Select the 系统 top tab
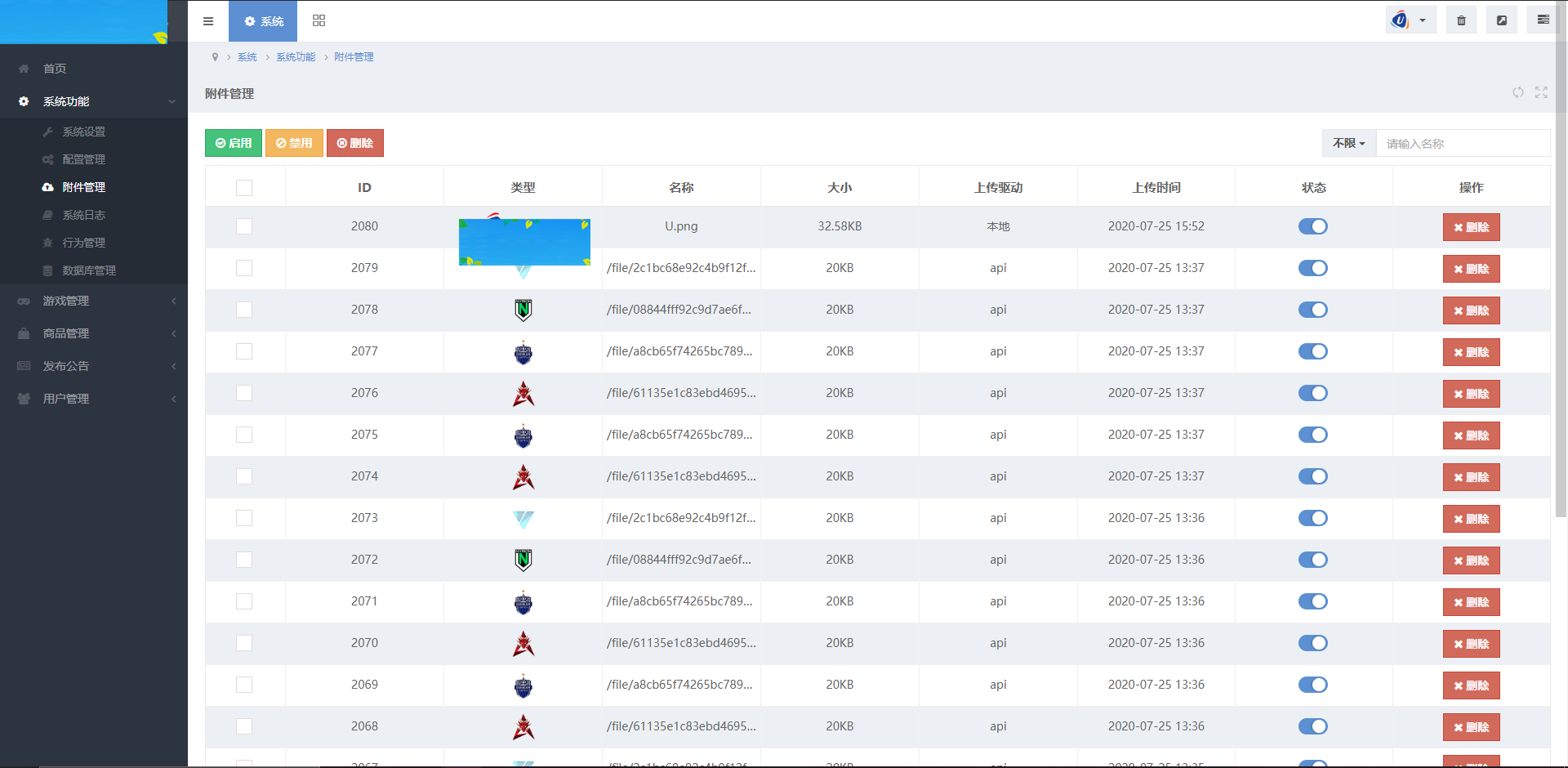This screenshot has width=1568, height=768. pos(263,21)
